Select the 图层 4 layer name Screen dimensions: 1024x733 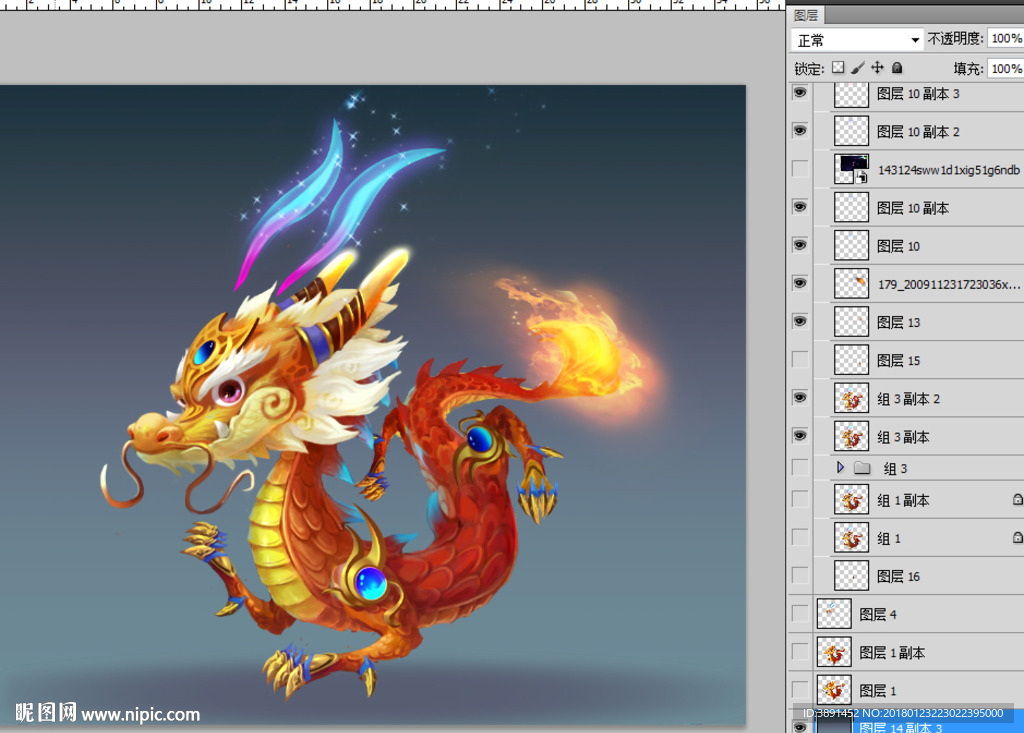[878, 615]
